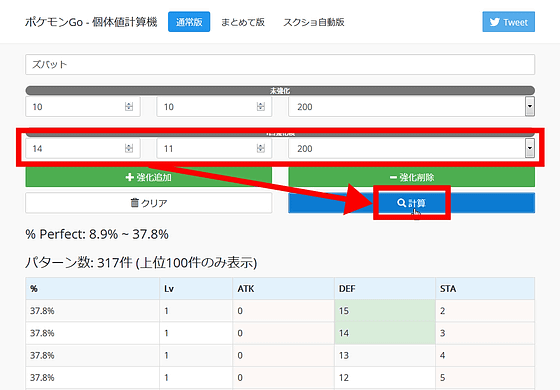Viewport: 560px width, 390px height.
Task: Click the クリア button
Action: tap(149, 203)
